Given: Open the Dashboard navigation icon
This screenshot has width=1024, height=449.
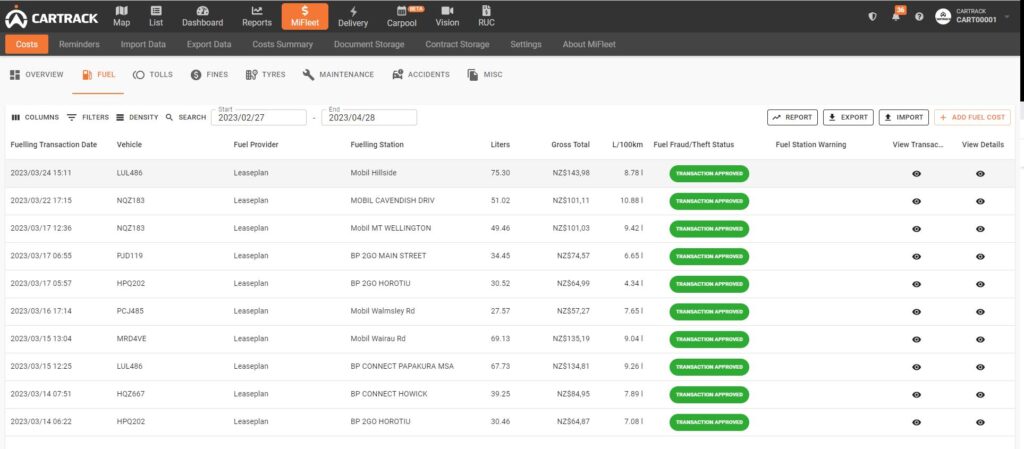Looking at the screenshot, I should pos(202,11).
